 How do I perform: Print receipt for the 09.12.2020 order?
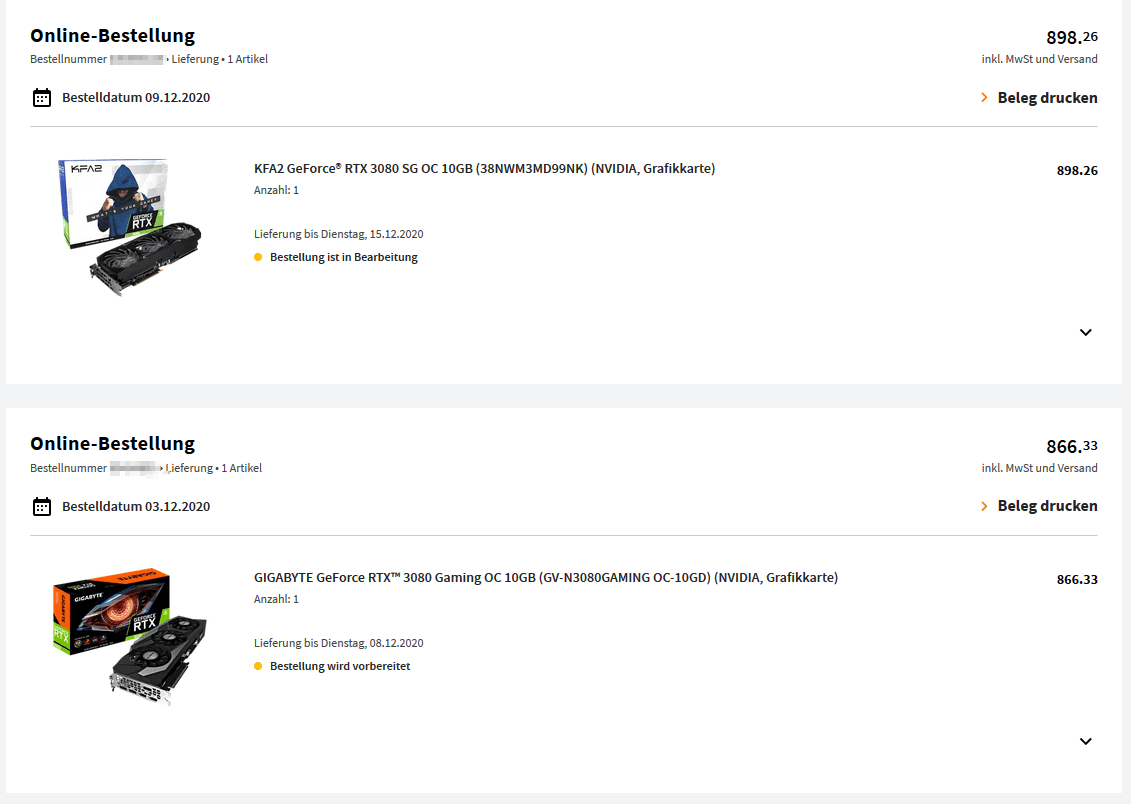(1047, 98)
